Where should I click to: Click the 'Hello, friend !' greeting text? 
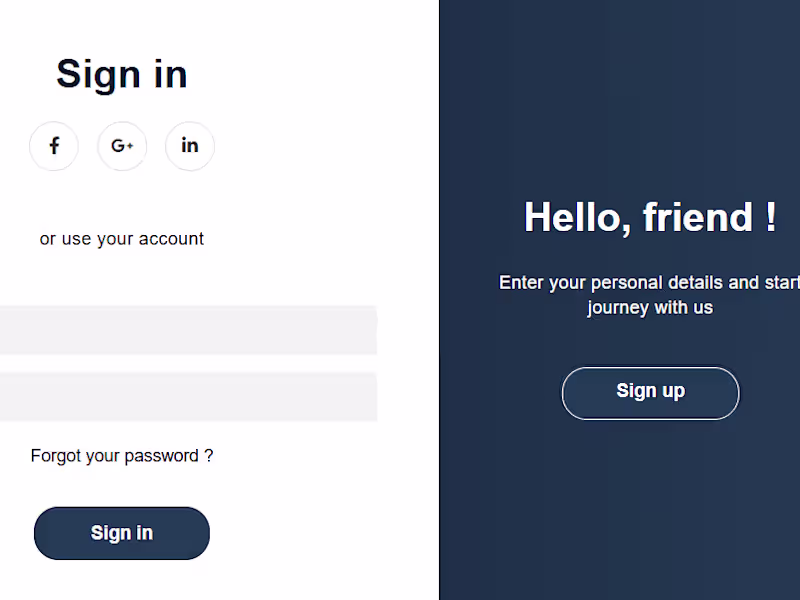(x=650, y=217)
